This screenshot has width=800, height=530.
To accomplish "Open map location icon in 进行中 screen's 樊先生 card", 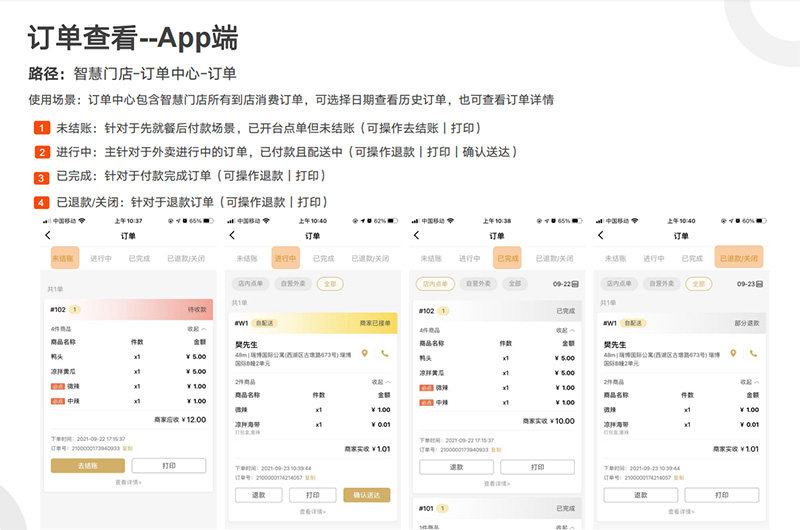I will pos(365,353).
